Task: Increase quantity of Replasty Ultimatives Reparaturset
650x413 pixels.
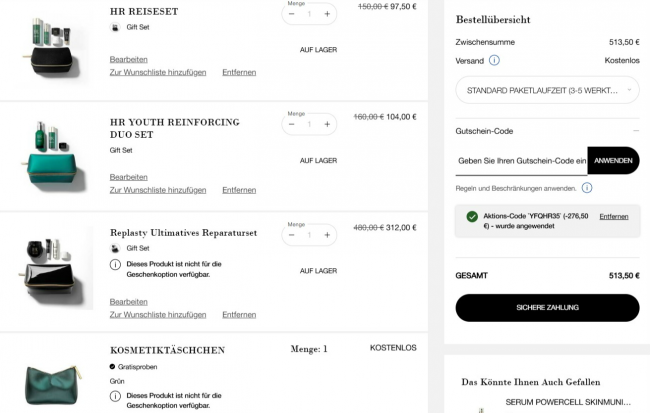Action: point(327,235)
